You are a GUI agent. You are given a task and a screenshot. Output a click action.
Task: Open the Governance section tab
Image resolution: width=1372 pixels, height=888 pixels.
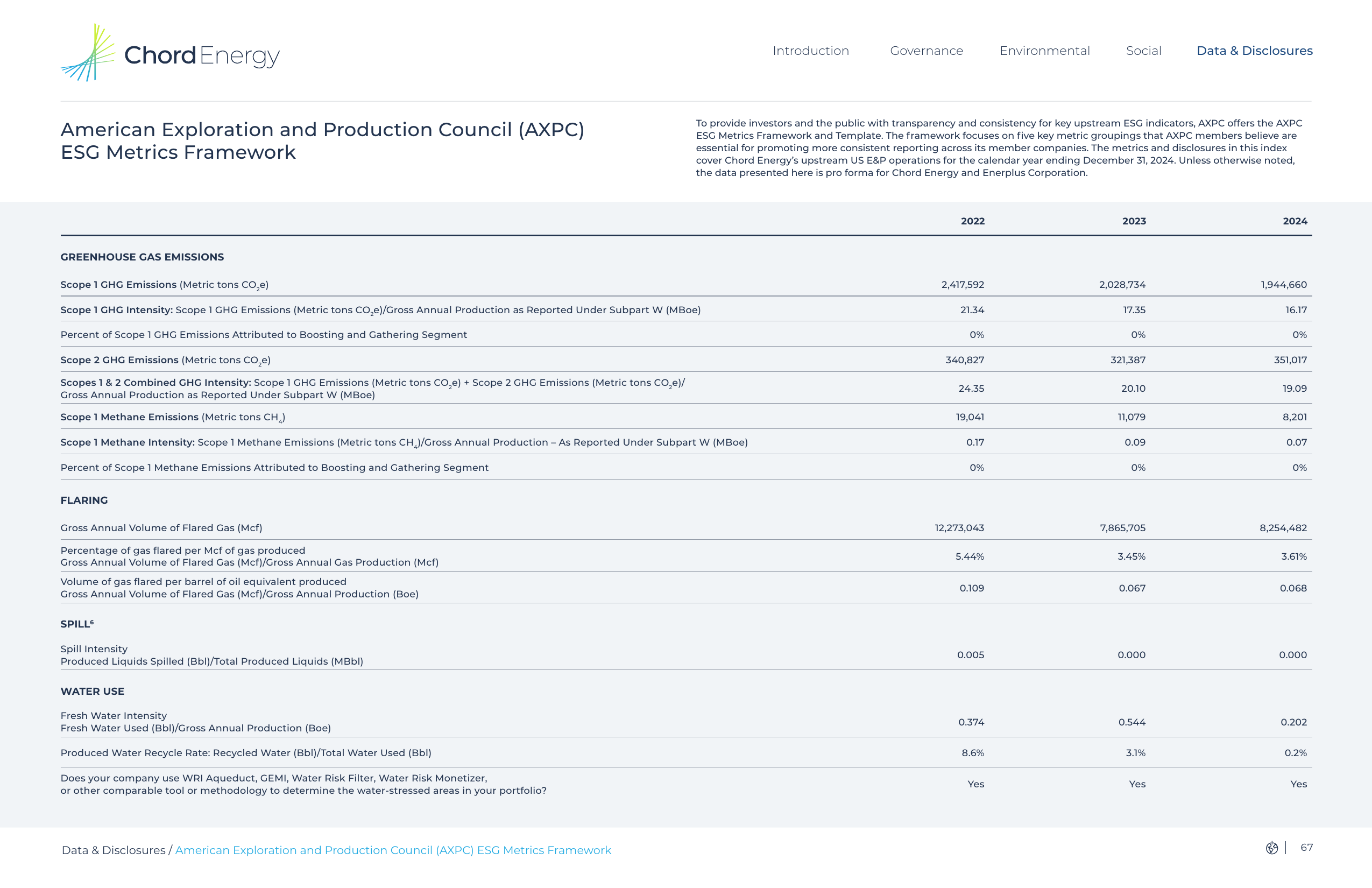tap(927, 51)
